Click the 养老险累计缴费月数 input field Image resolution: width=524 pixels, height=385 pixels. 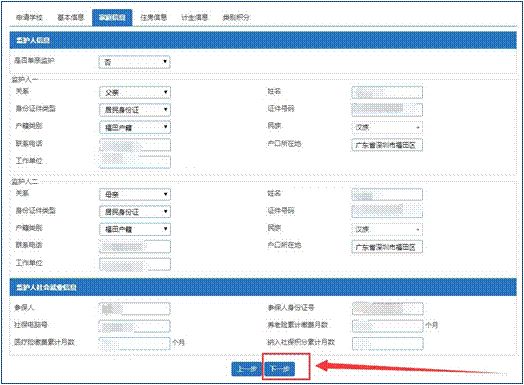click(388, 326)
